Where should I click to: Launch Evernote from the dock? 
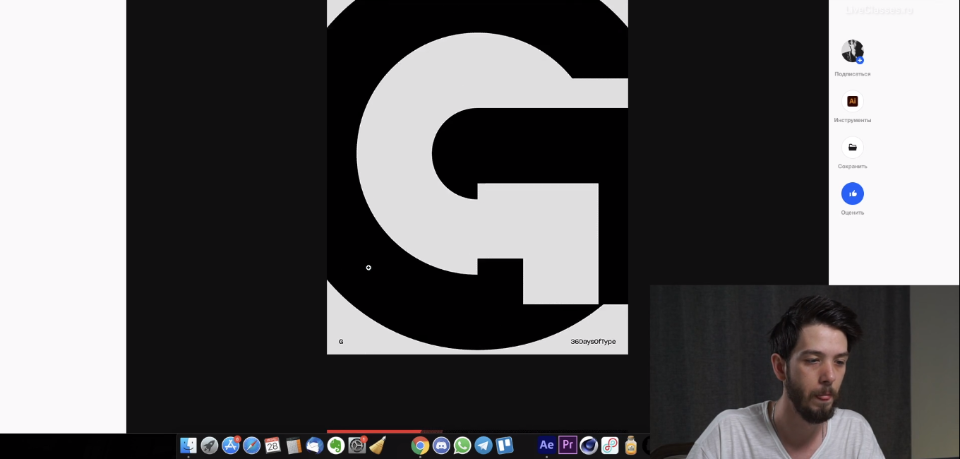tap(336, 445)
